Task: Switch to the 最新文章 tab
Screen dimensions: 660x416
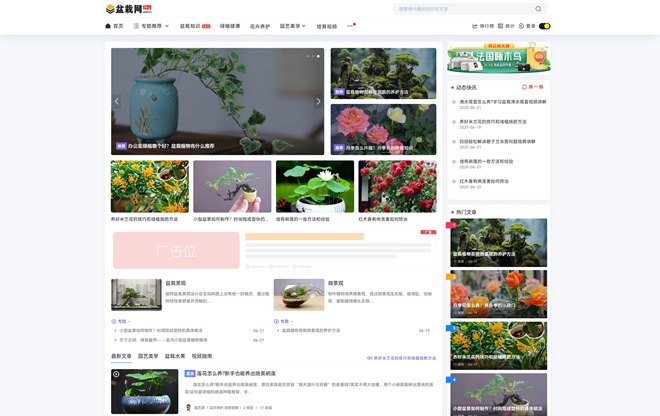Action: (x=121, y=356)
